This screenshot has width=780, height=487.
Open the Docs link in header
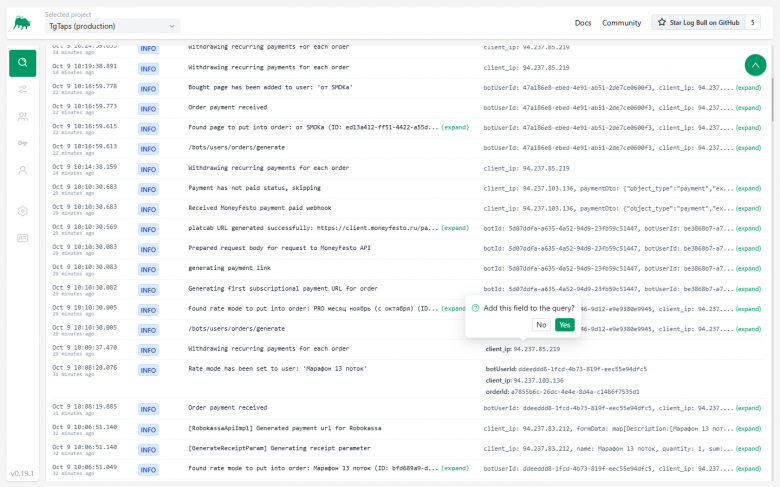tap(583, 22)
